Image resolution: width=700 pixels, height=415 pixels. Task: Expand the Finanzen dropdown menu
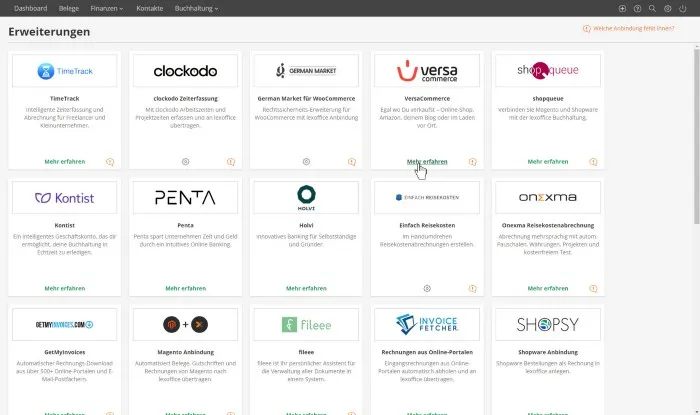[105, 8]
